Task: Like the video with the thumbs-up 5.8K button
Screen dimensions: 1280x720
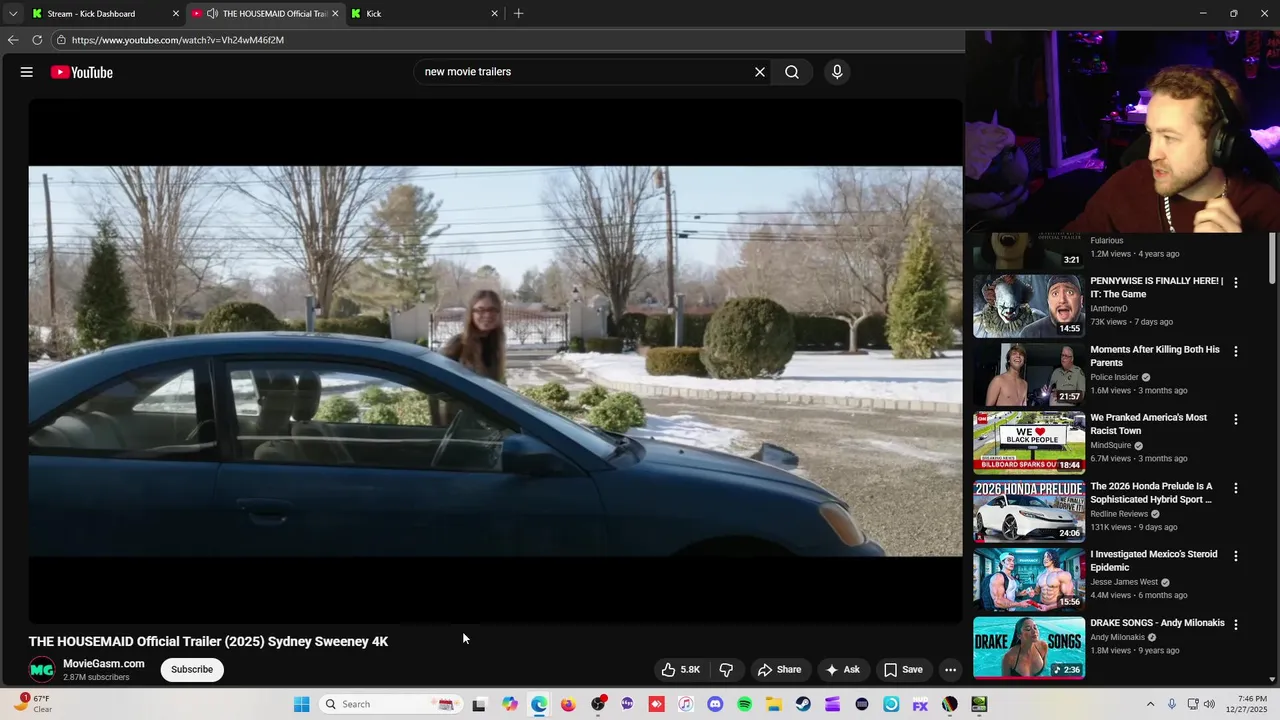Action: [680, 670]
